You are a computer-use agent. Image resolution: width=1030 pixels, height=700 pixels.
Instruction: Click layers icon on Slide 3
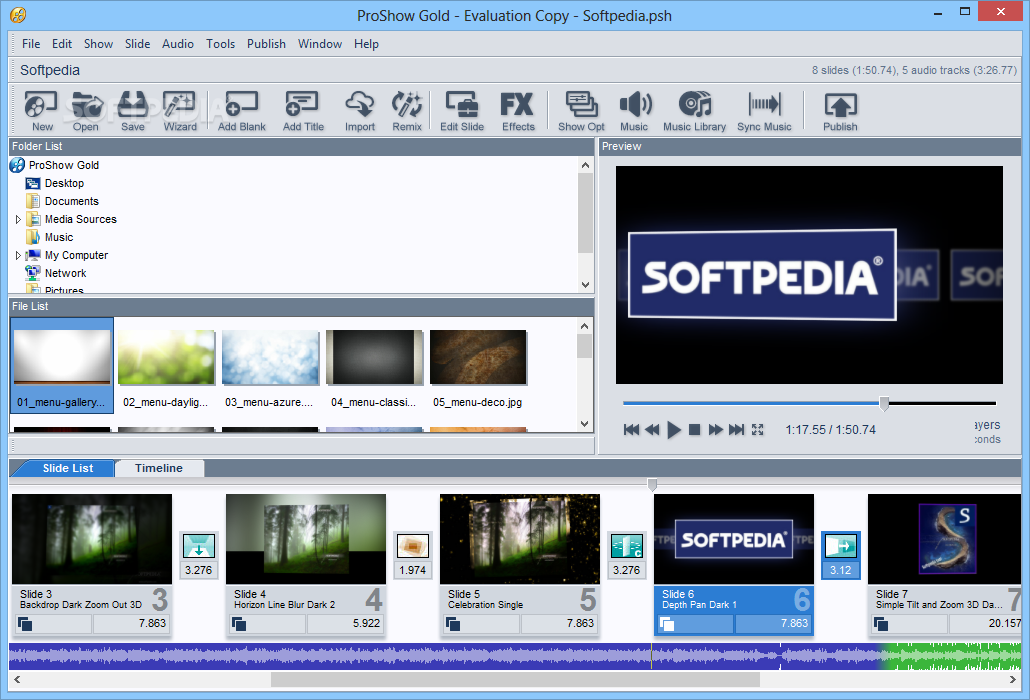25,624
